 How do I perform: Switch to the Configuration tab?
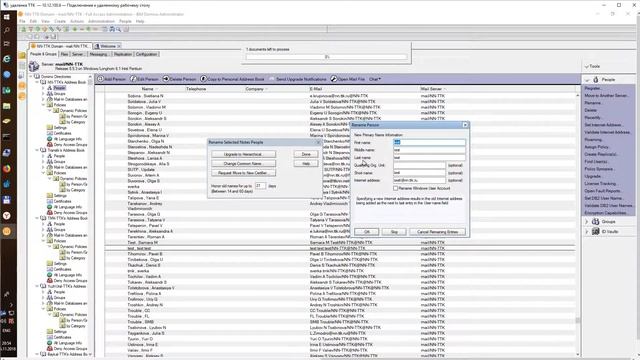pyautogui.click(x=146, y=54)
